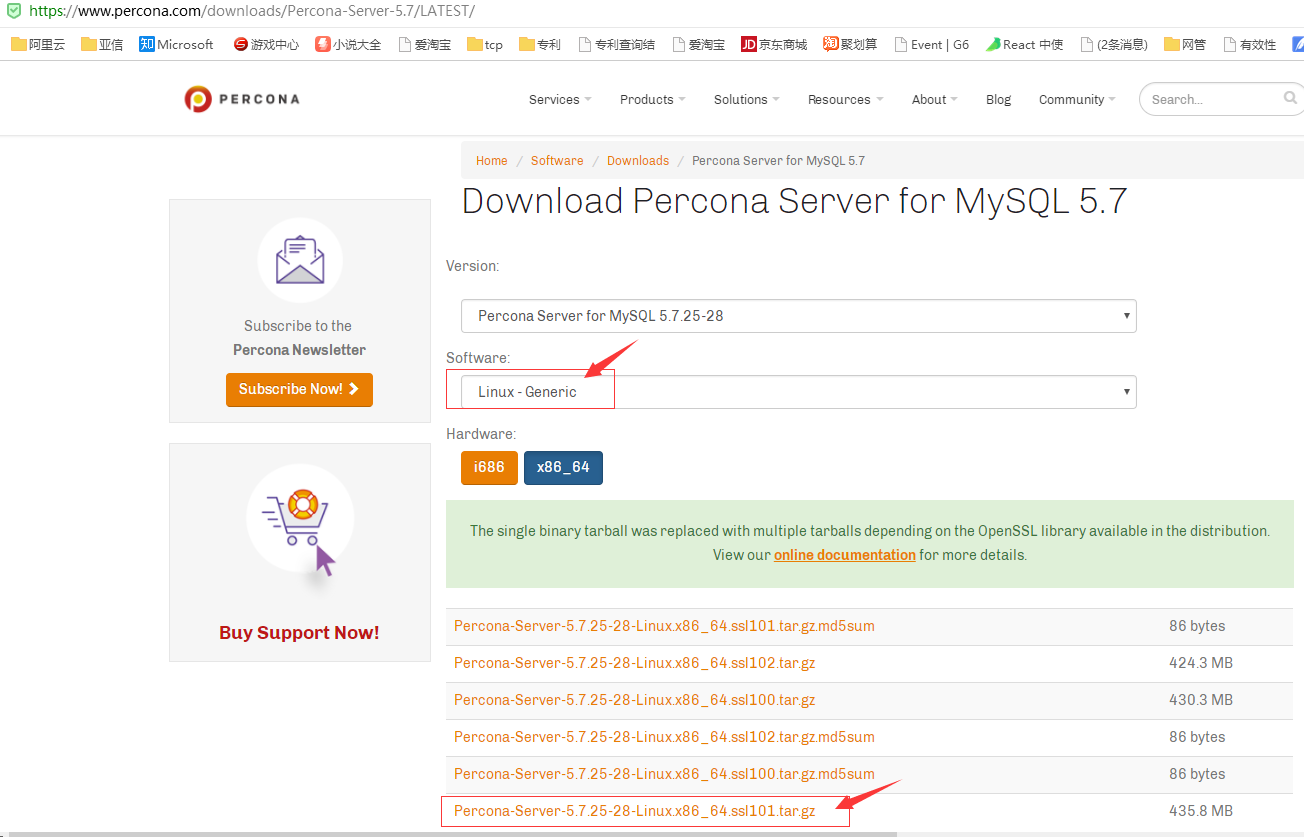
Task: Click the 435.8 MB file size text
Action: click(x=1201, y=811)
